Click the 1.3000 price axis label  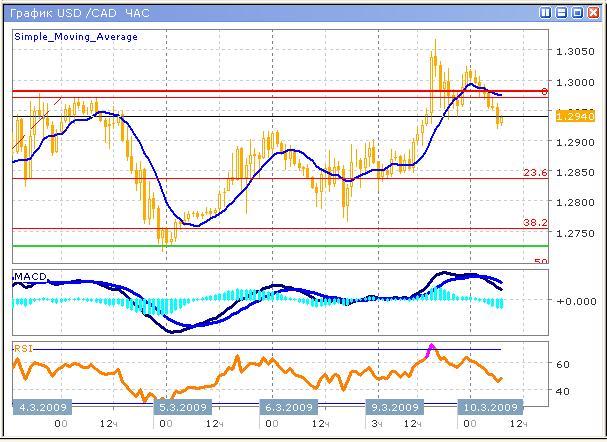pyautogui.click(x=573, y=81)
